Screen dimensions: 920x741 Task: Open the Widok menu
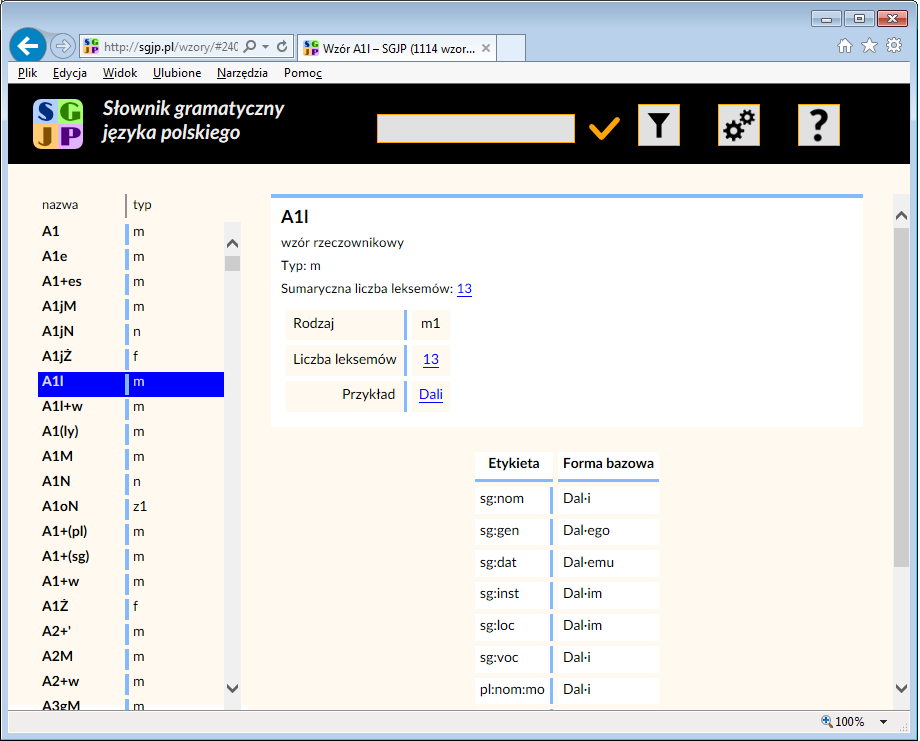(x=119, y=73)
